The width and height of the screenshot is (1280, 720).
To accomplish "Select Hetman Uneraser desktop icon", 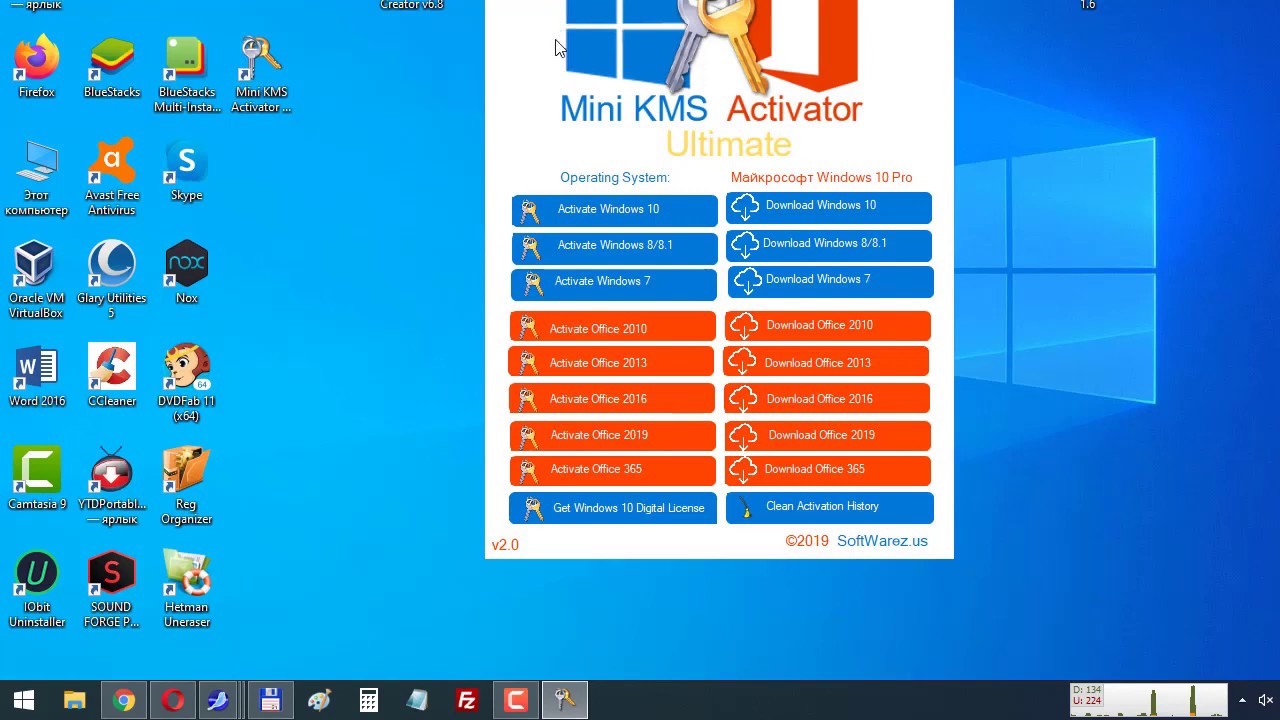I will coord(187,590).
